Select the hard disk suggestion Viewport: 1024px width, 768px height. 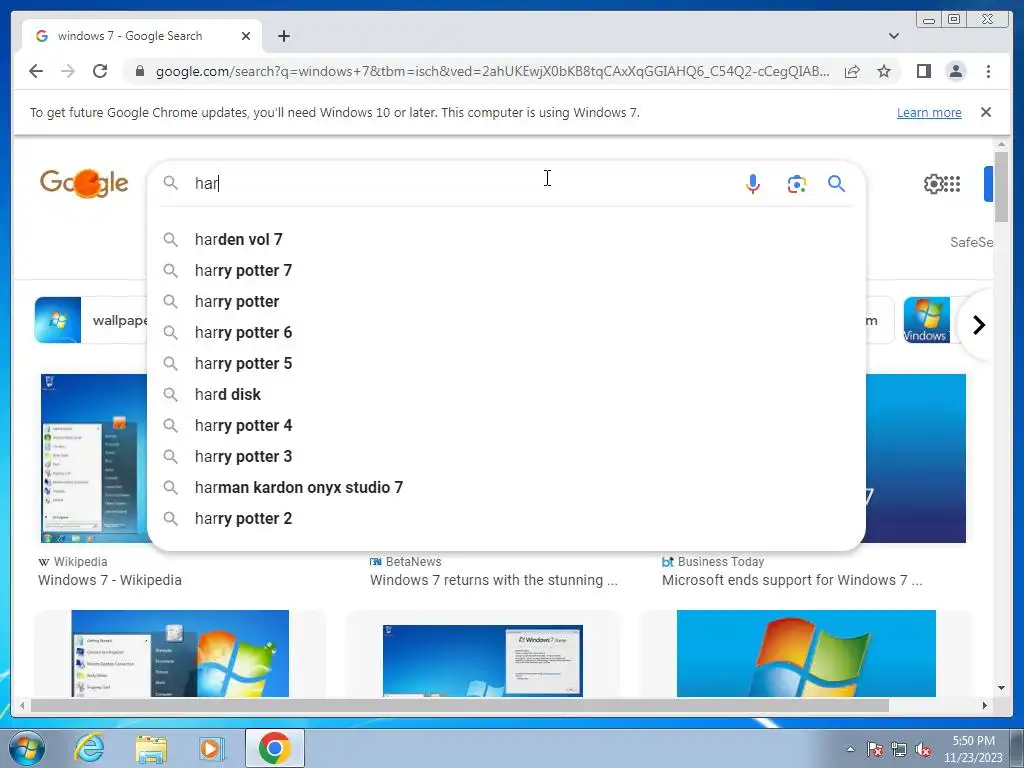tap(506, 394)
